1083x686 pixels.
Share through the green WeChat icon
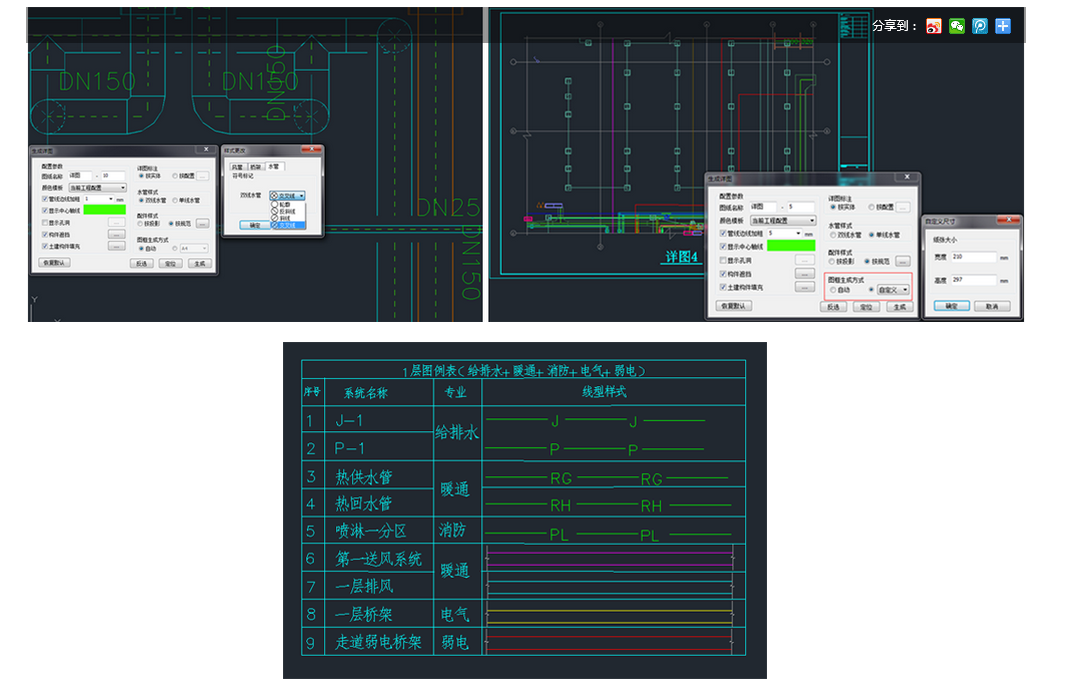[957, 26]
